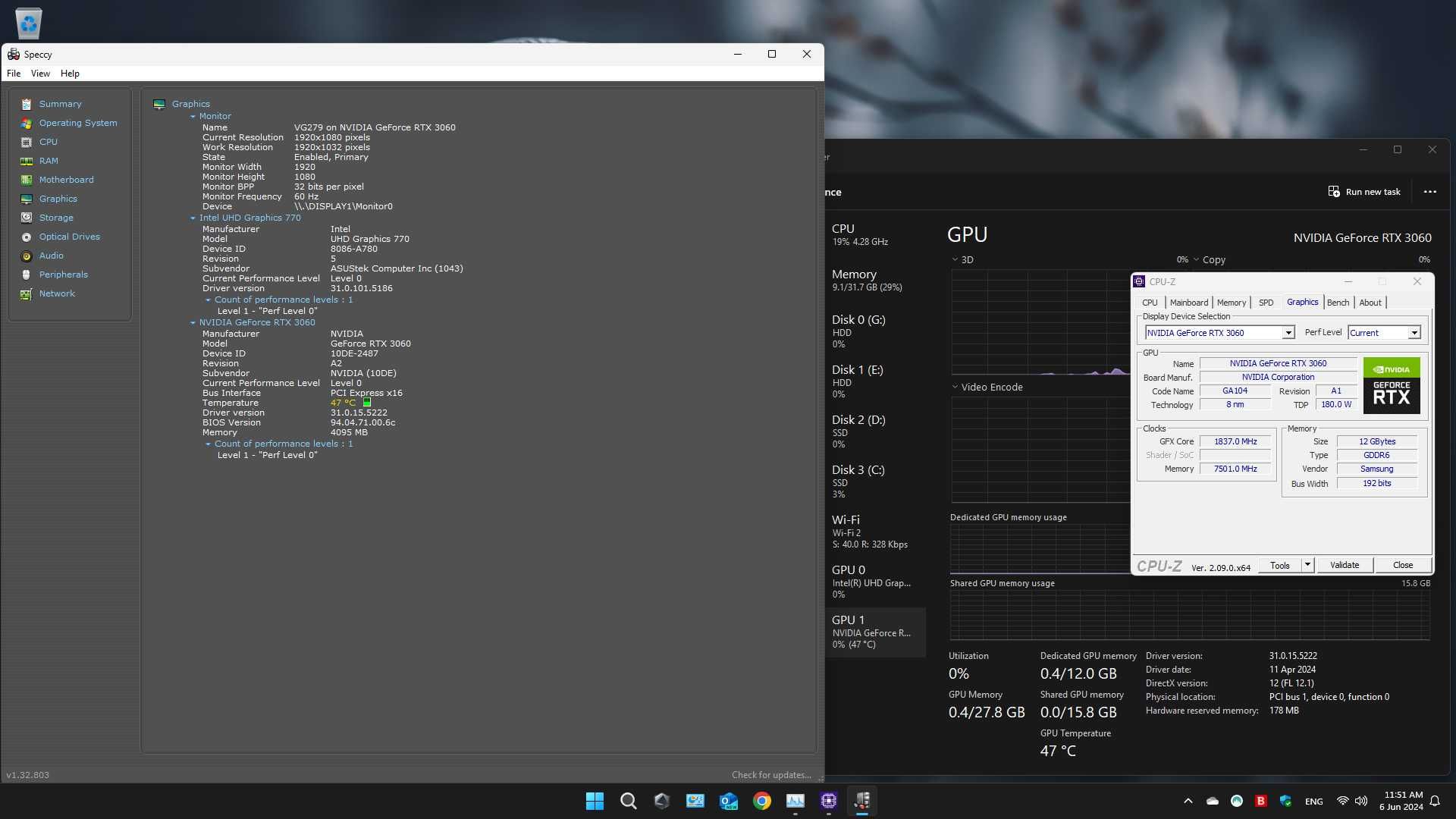
Task: Switch to the About tab in CPU-Z
Action: click(x=1370, y=303)
